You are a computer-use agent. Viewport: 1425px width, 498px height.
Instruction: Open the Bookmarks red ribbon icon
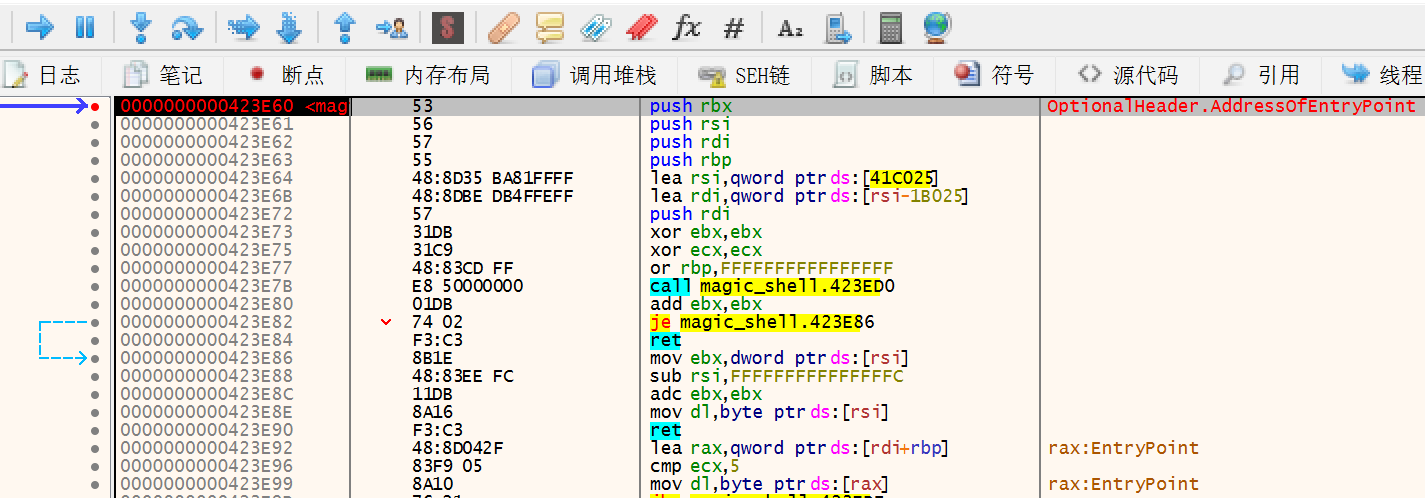point(641,27)
